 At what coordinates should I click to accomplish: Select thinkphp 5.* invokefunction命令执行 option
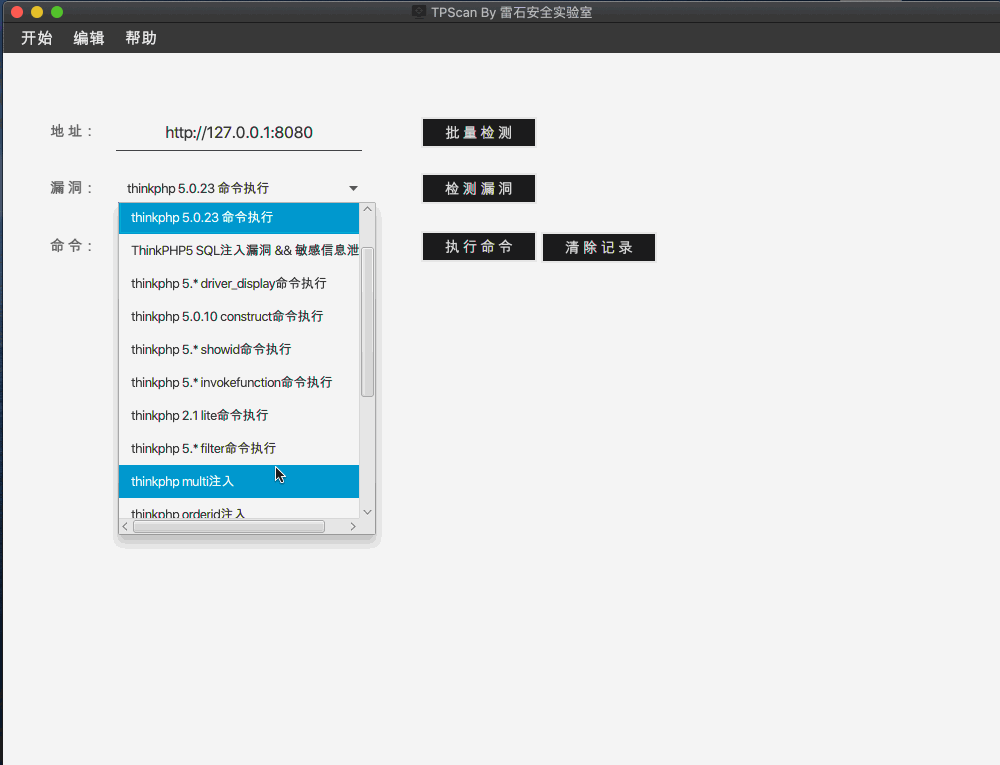point(239,382)
